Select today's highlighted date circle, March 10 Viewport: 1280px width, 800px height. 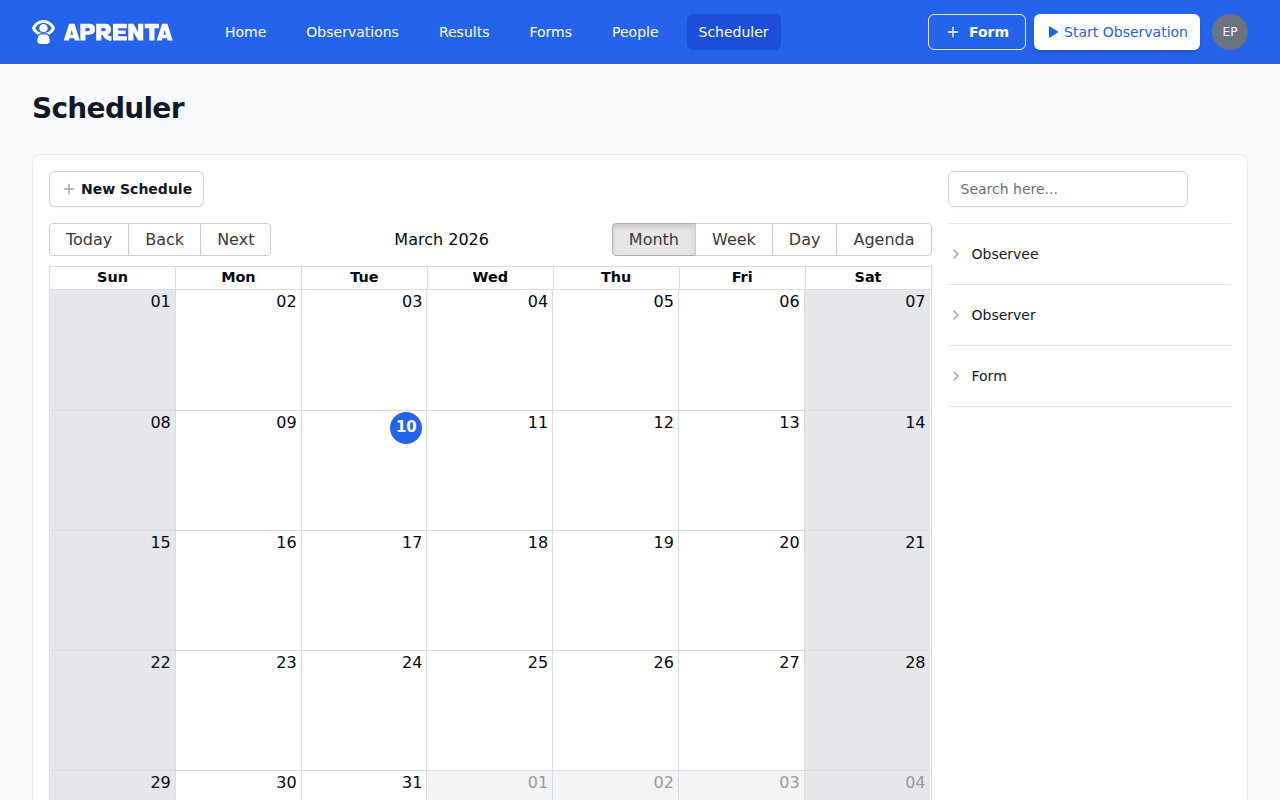406,427
